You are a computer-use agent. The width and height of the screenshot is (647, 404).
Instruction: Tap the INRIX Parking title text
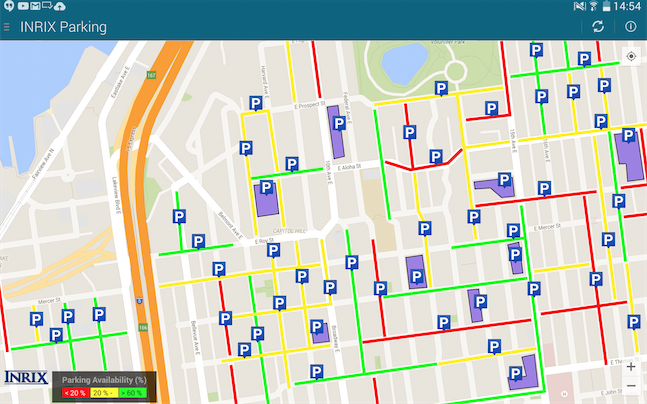[x=64, y=27]
